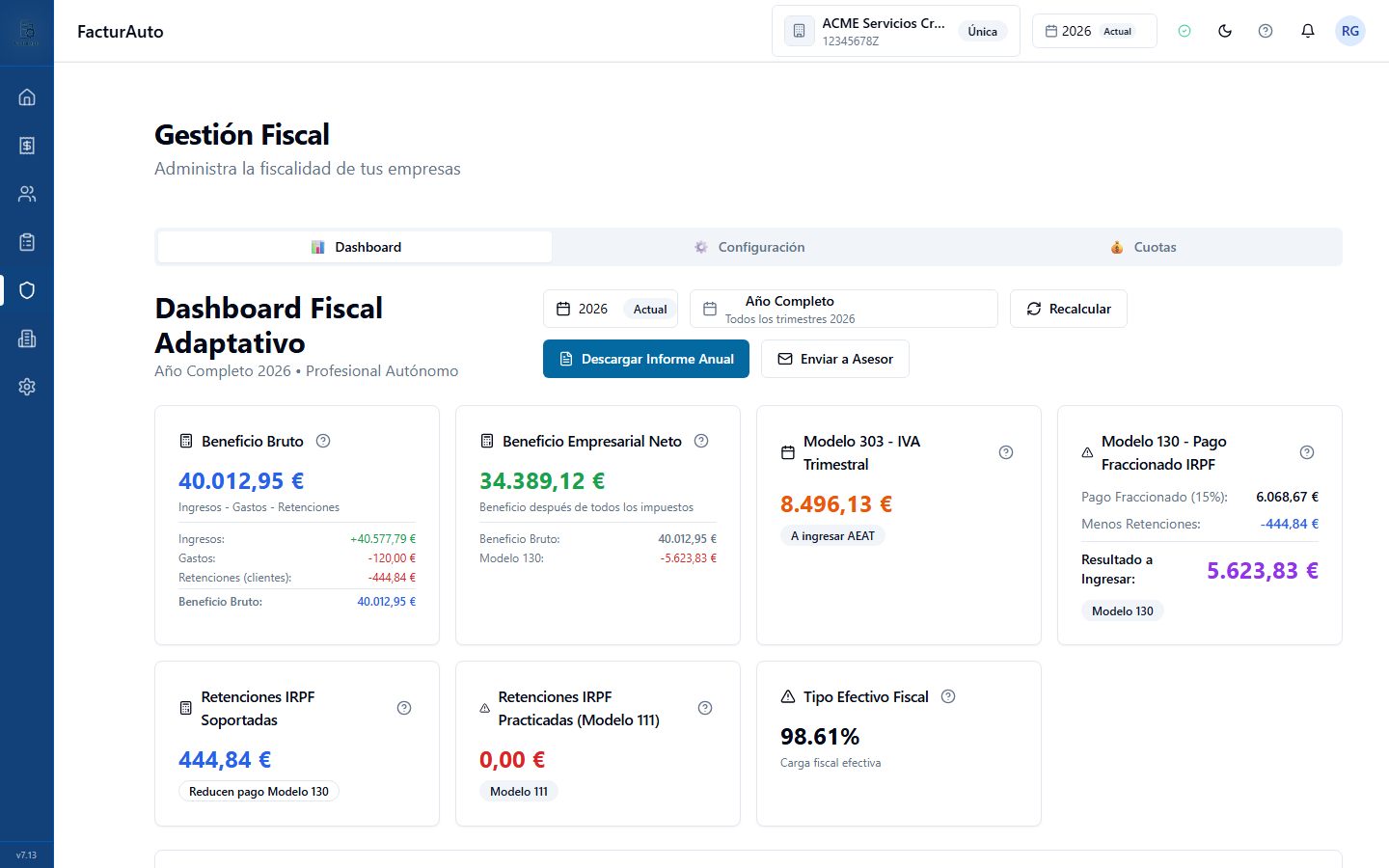Image resolution: width=1389 pixels, height=868 pixels.
Task: Switch to the Cuotas tab
Action: point(1143,247)
